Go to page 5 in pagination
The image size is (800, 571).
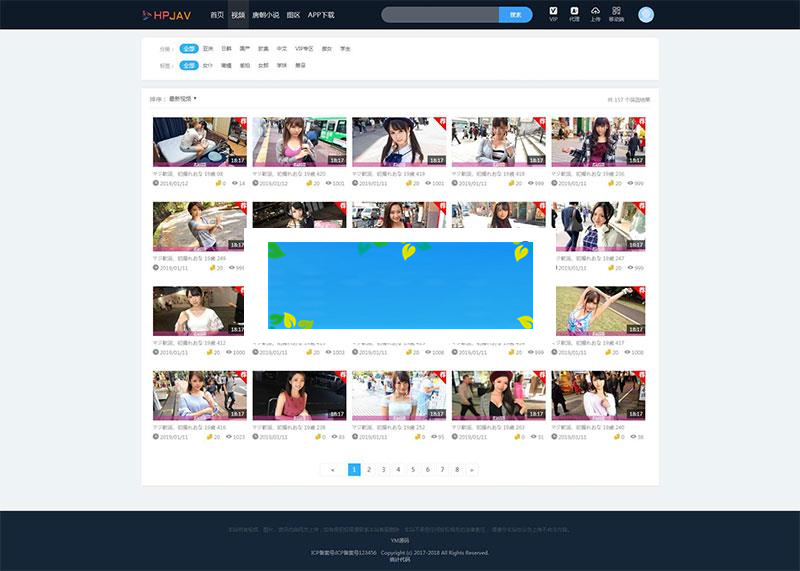pyautogui.click(x=413, y=469)
